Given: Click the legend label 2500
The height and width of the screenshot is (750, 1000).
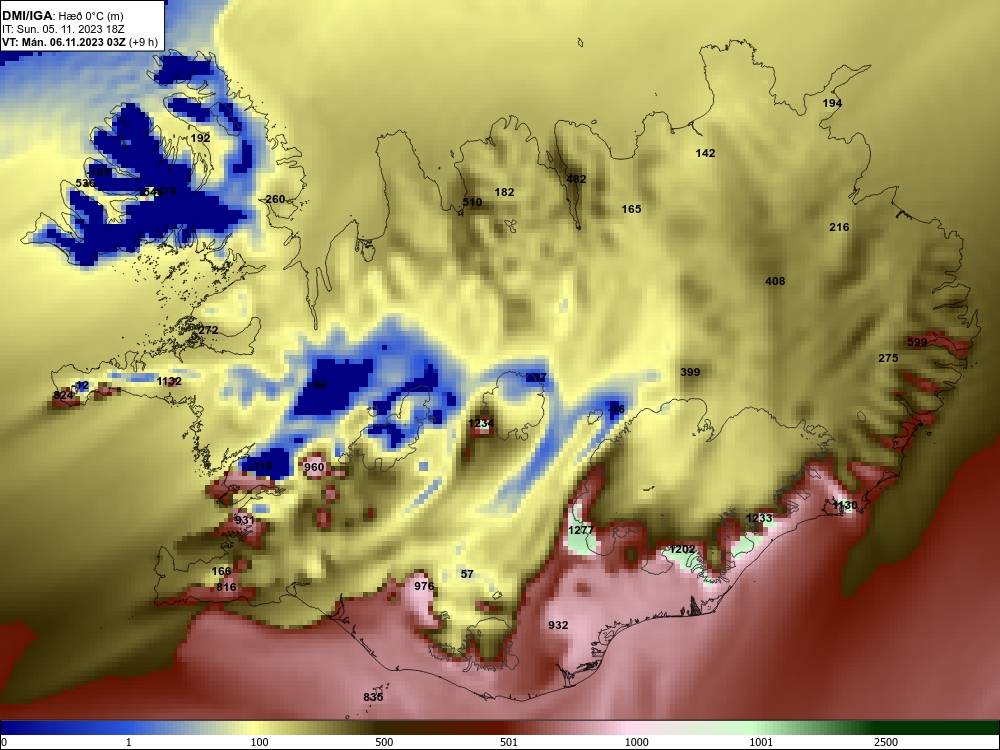Looking at the screenshot, I should click(886, 742).
